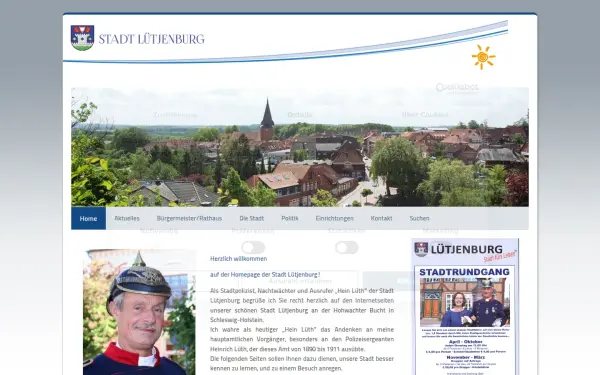Image resolution: width=600 pixels, height=375 pixels.
Task: Open the Aktuelles menu item
Action: [127, 218]
